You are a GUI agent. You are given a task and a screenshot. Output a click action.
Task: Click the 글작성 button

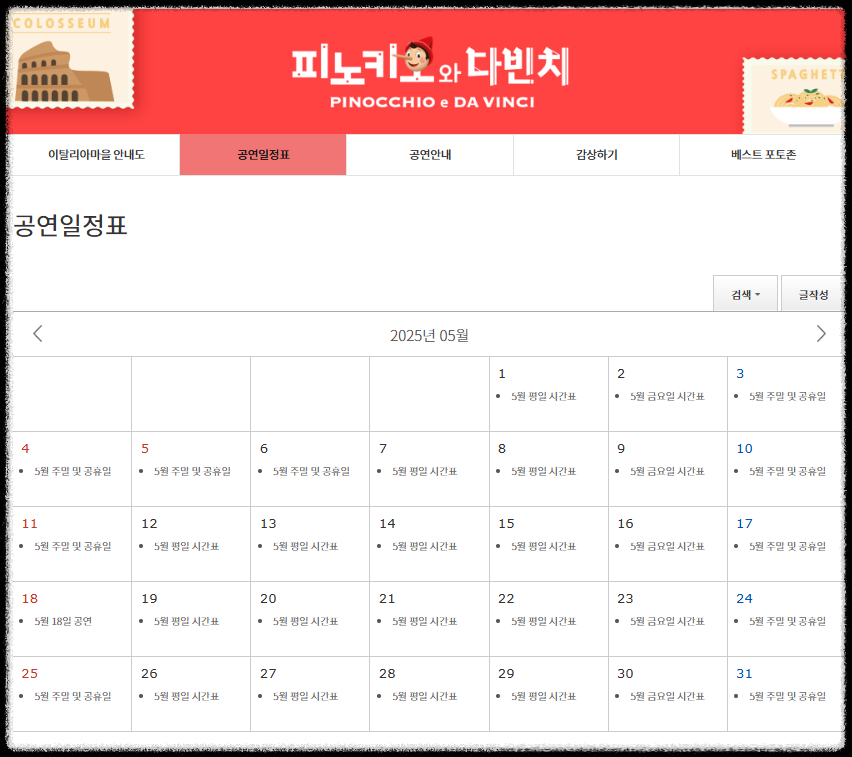click(x=812, y=294)
